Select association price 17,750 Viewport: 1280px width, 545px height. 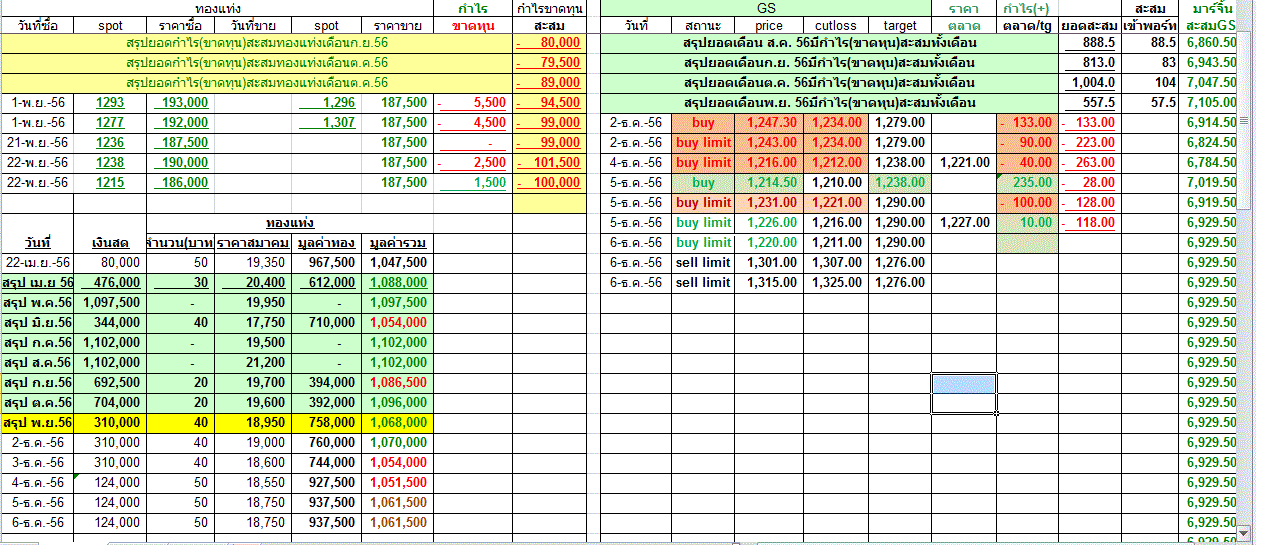click(255, 323)
